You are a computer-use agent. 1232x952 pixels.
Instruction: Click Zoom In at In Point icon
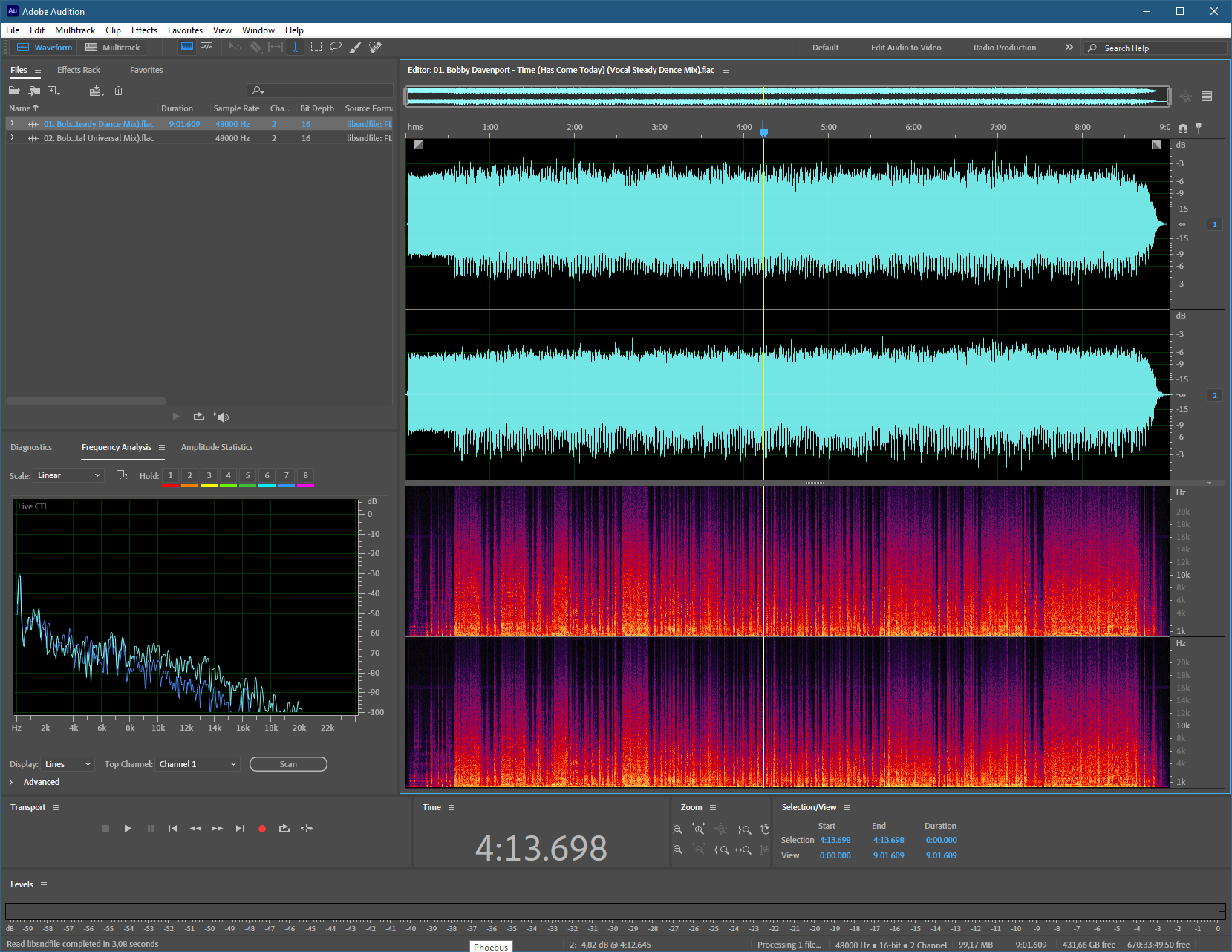point(721,850)
